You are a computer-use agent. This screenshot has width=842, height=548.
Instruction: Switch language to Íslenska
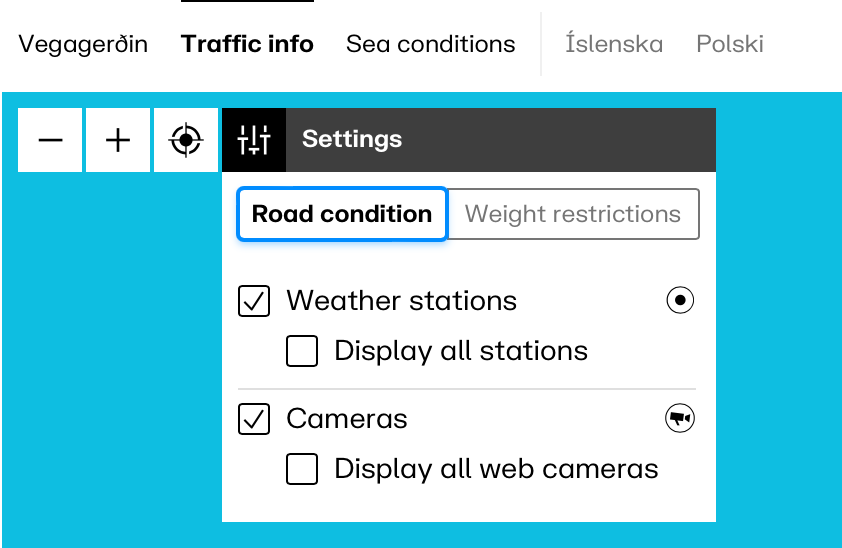click(614, 44)
